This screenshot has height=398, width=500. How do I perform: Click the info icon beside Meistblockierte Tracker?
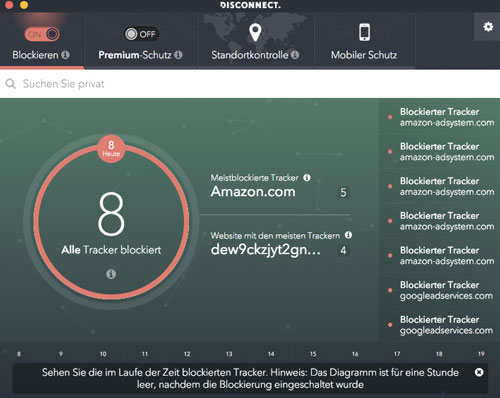pyautogui.click(x=307, y=178)
